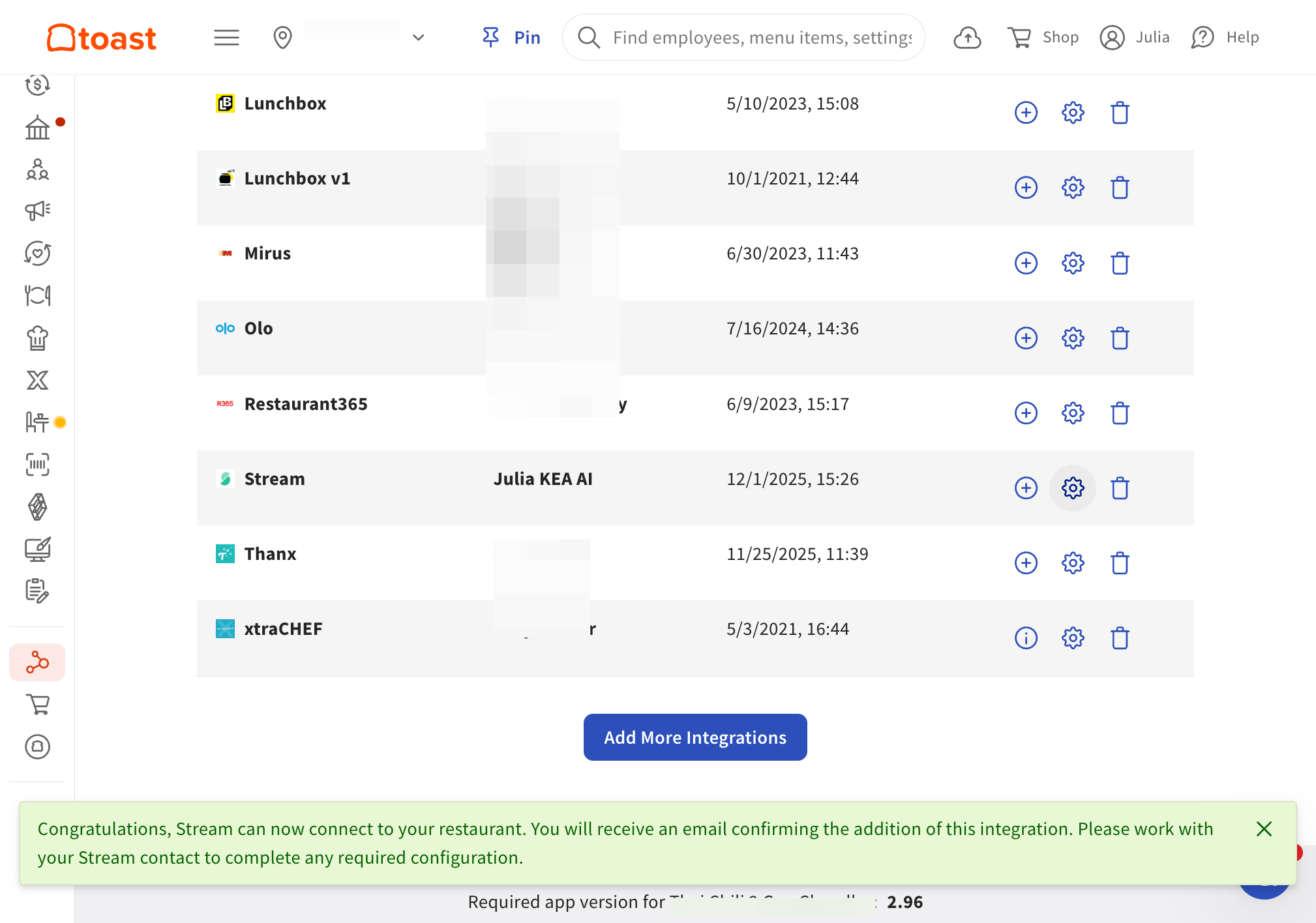Open settings gear for Lunchbox v1
The image size is (1316, 923).
pos(1073,188)
